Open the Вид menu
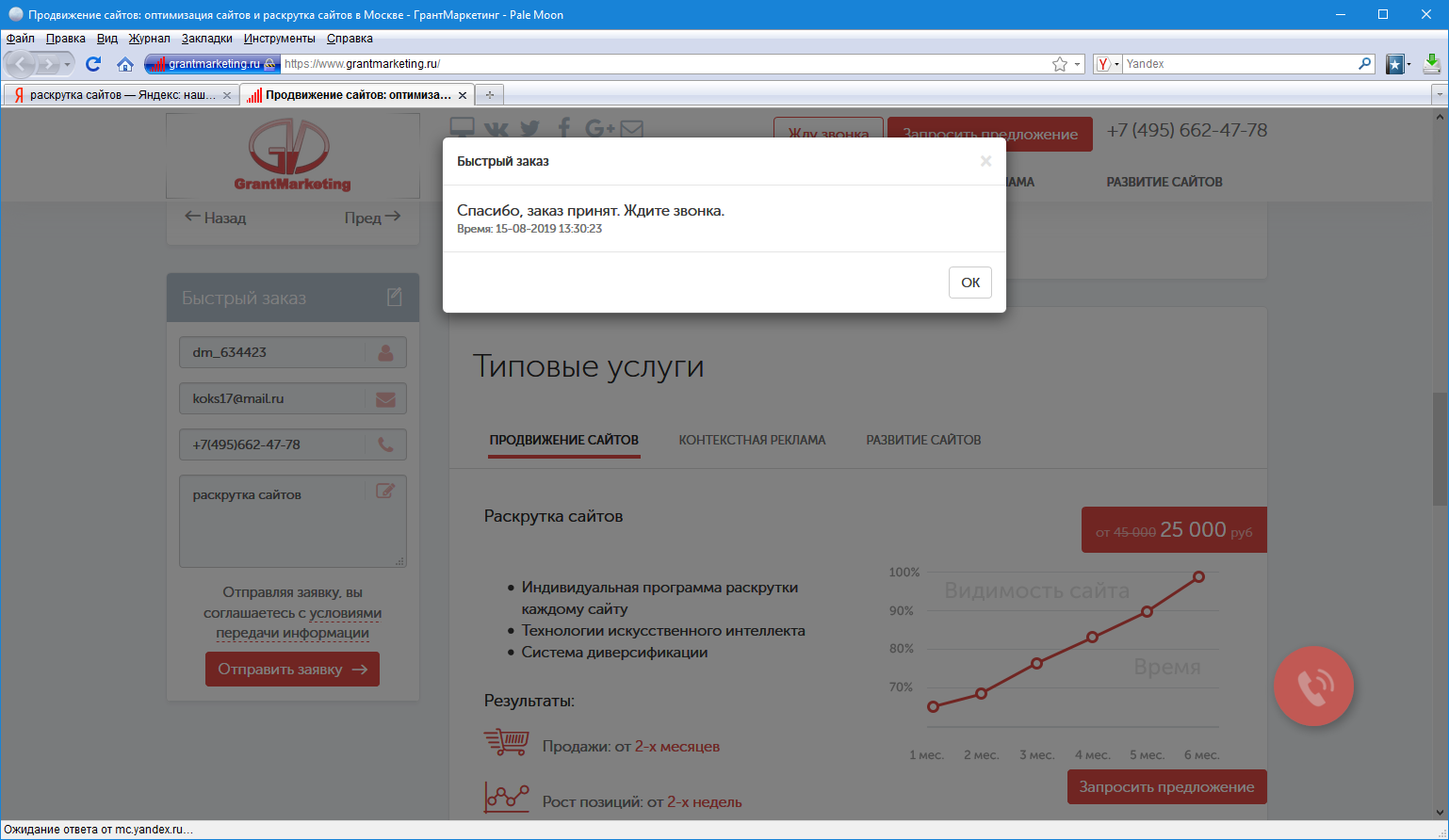The height and width of the screenshot is (840, 1449). 107,39
